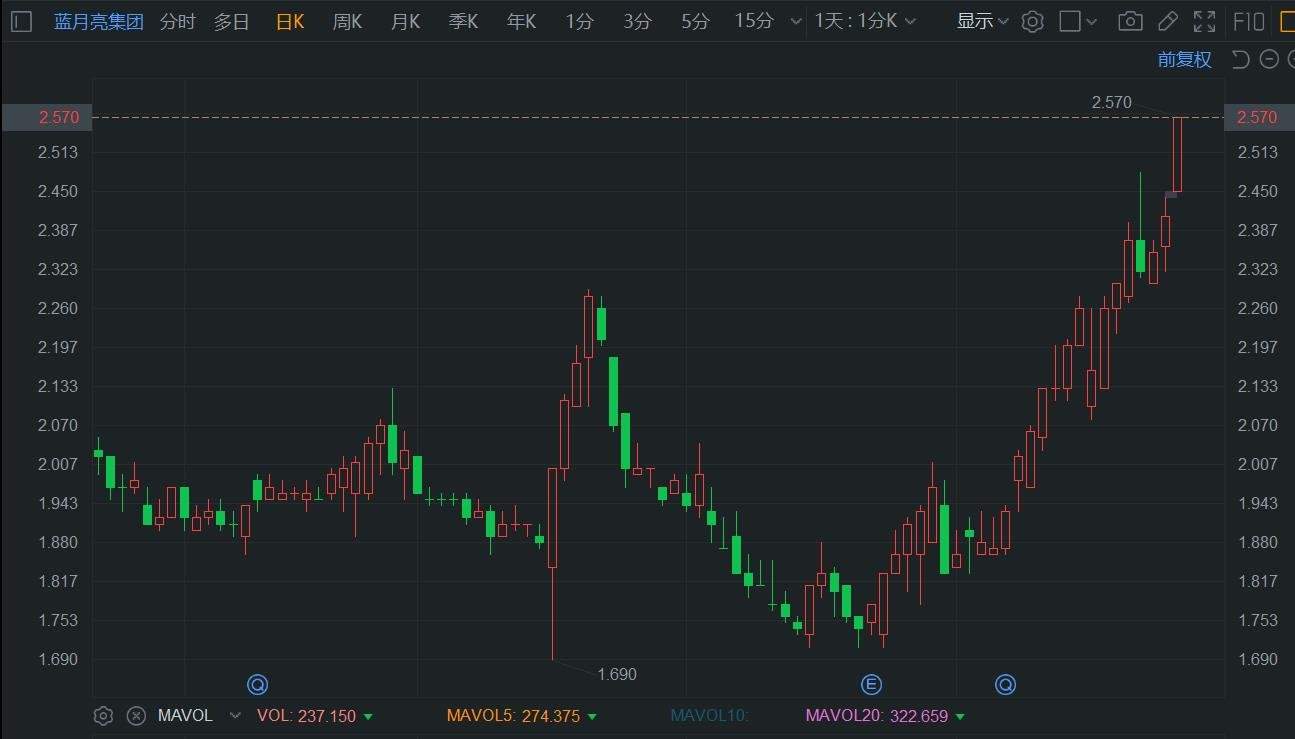1295x739 pixels.
Task: Switch to 多日 multi-day tab
Action: [231, 21]
